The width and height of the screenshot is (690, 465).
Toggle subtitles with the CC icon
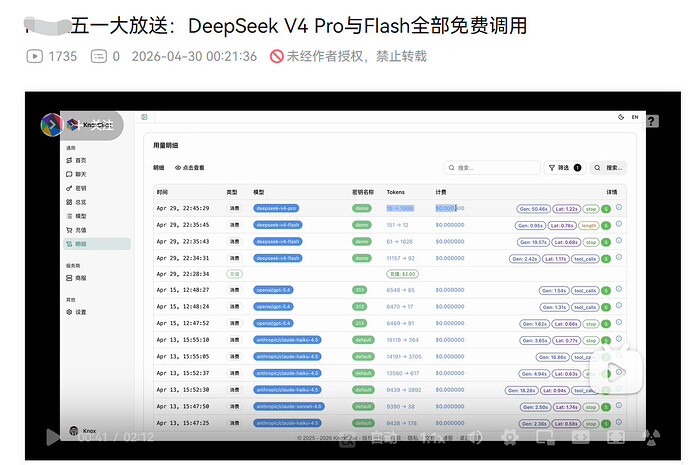pos(347,439)
